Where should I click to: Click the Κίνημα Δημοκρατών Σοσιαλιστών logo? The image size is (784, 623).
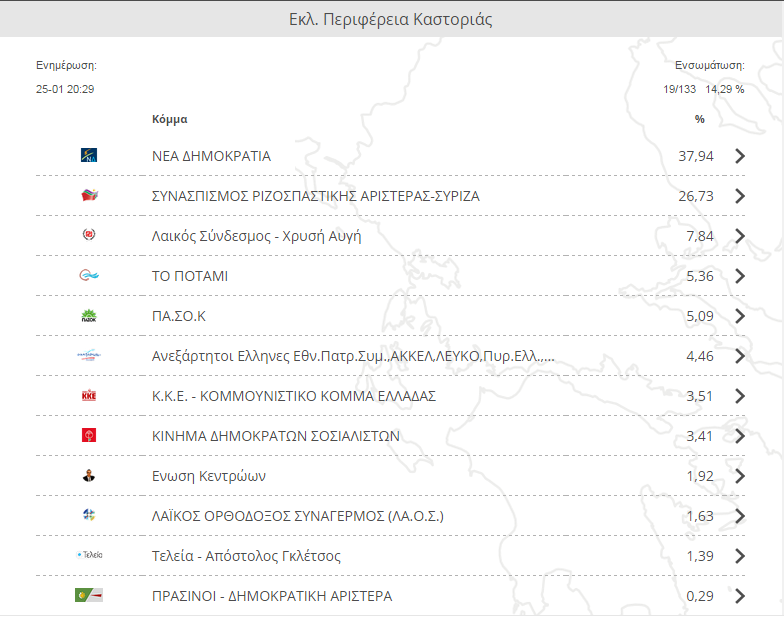click(89, 435)
